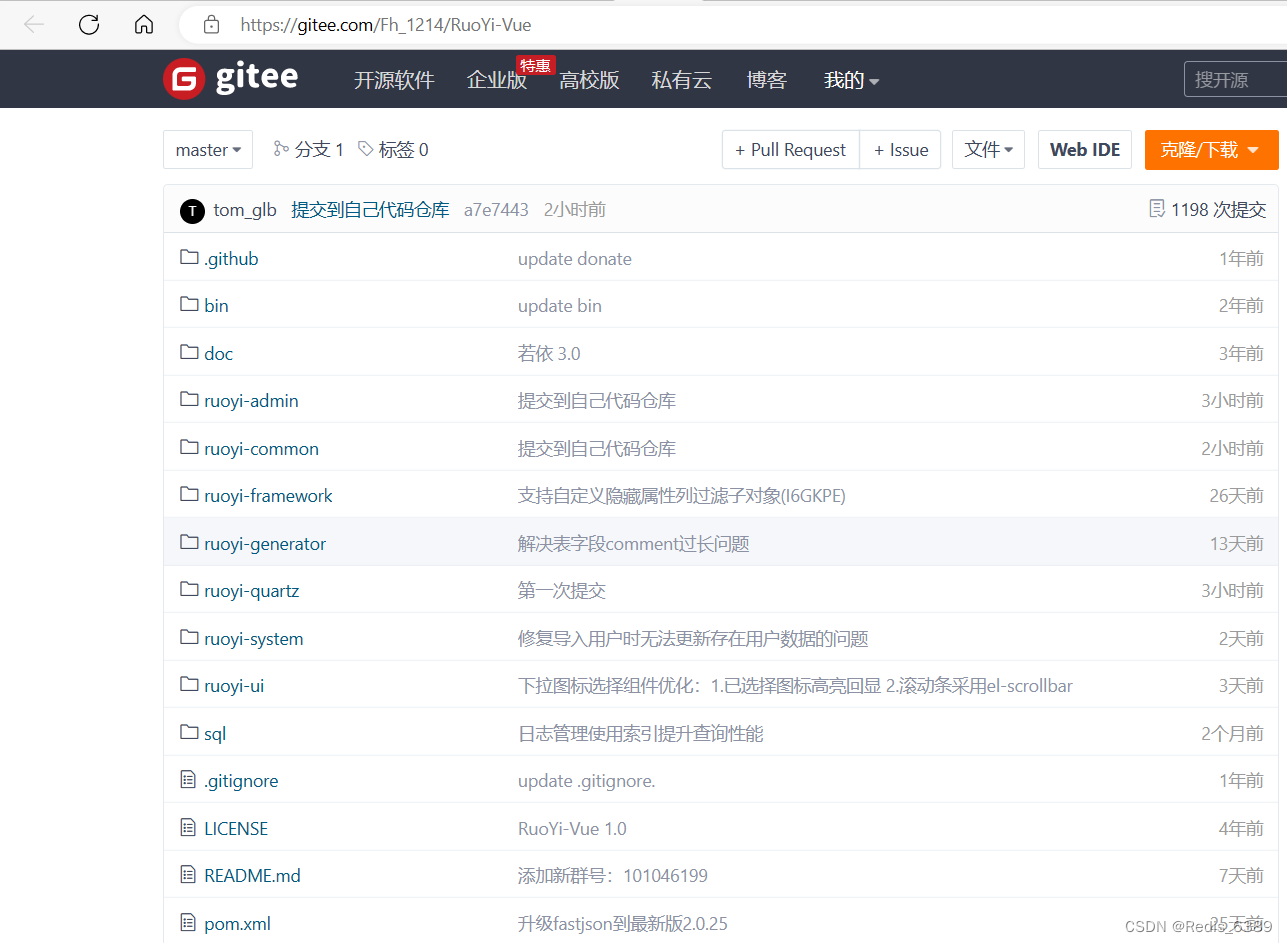Open 企业版 in the top navigation
Screen dimensions: 1287x943
tap(497, 80)
